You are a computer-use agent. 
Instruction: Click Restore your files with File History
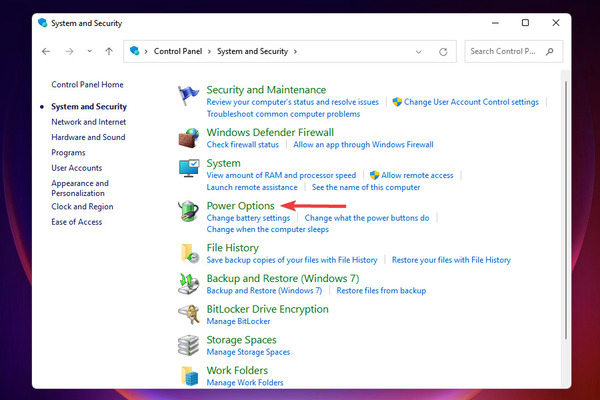[x=451, y=260]
